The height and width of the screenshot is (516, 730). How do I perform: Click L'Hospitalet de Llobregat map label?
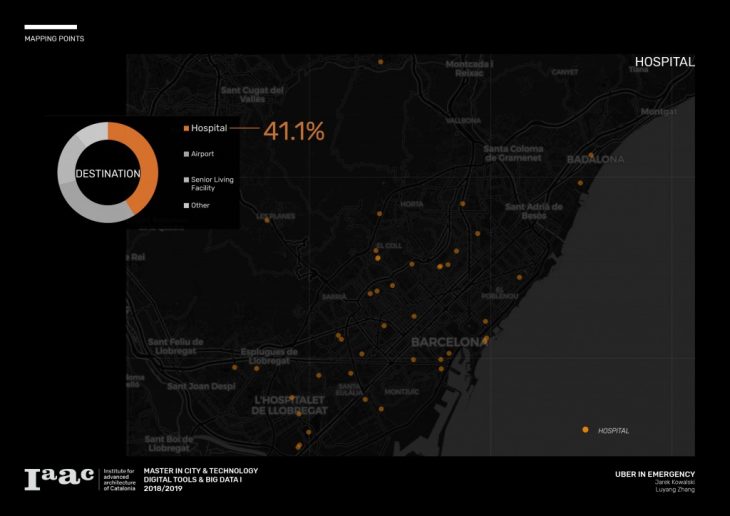[x=289, y=405]
